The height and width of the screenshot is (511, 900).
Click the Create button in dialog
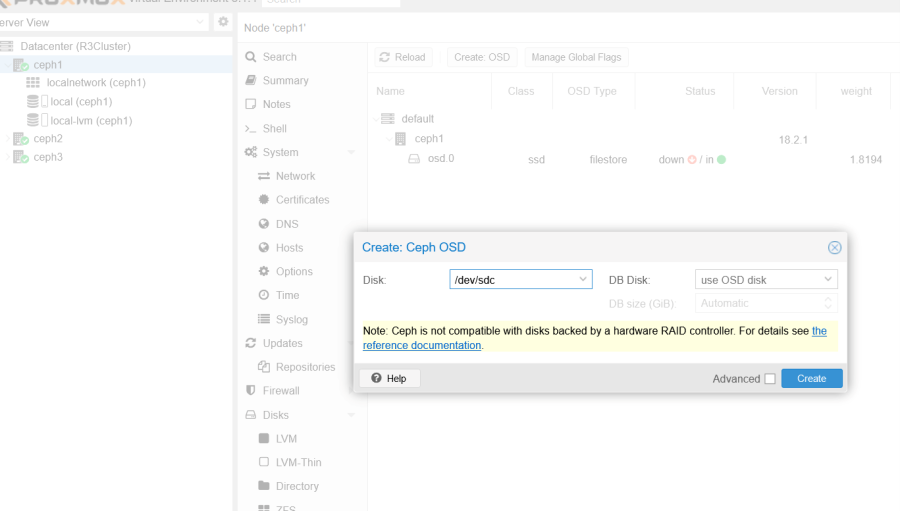(x=811, y=378)
